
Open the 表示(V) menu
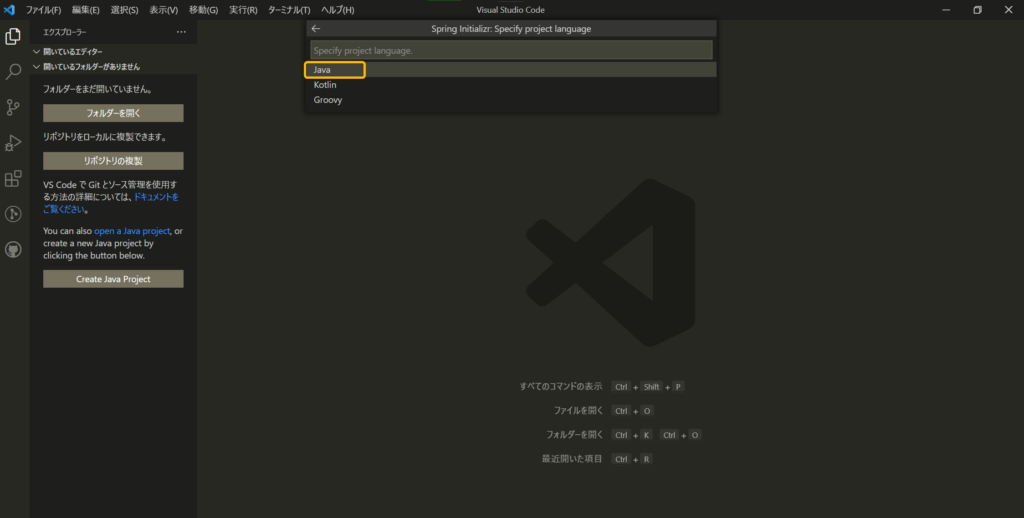pos(163,10)
